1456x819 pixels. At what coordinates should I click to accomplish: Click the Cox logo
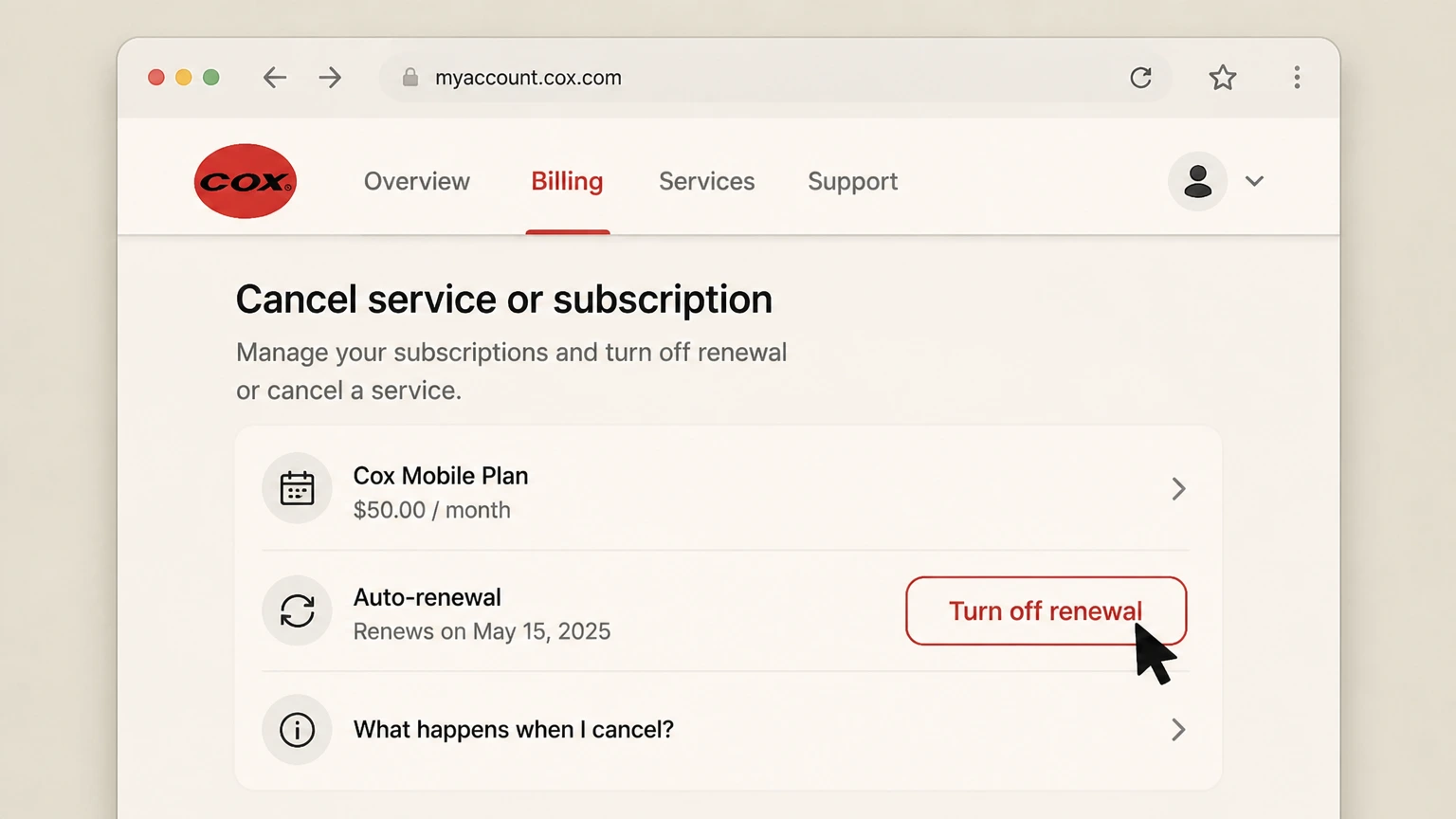point(246,181)
